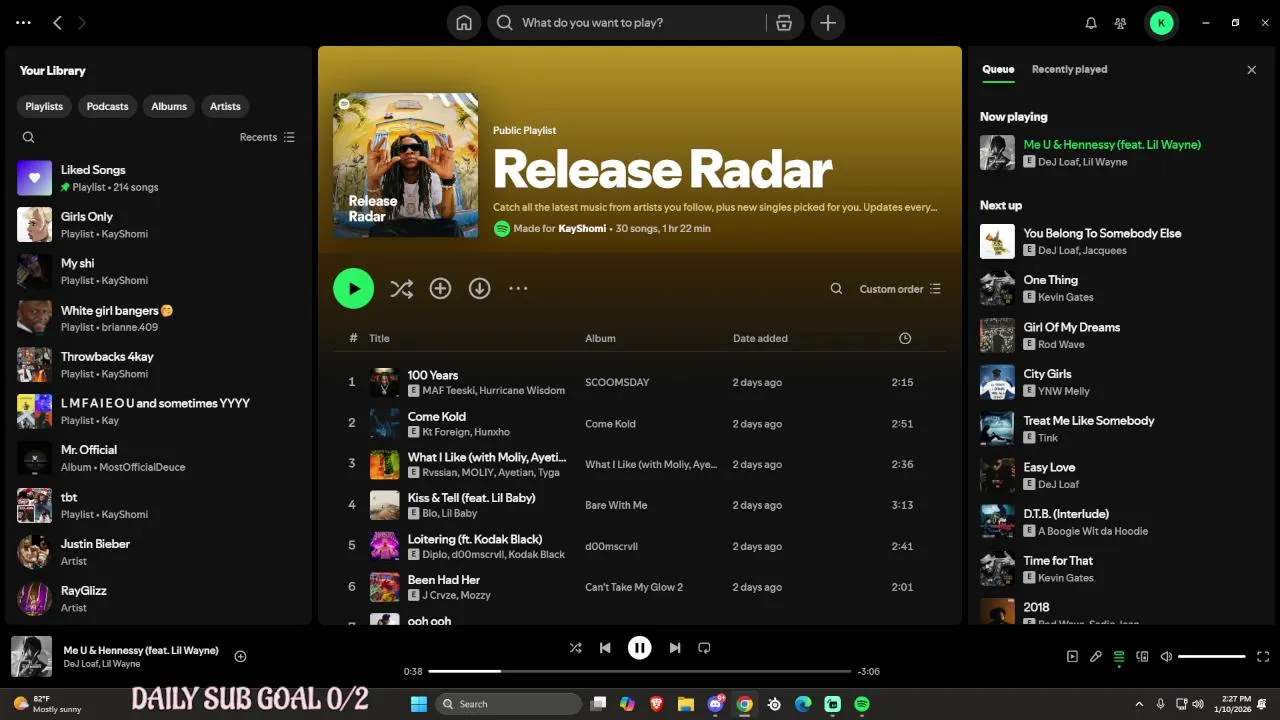1280x720 pixels.
Task: Add current song to Liked Songs
Action: coord(240,656)
